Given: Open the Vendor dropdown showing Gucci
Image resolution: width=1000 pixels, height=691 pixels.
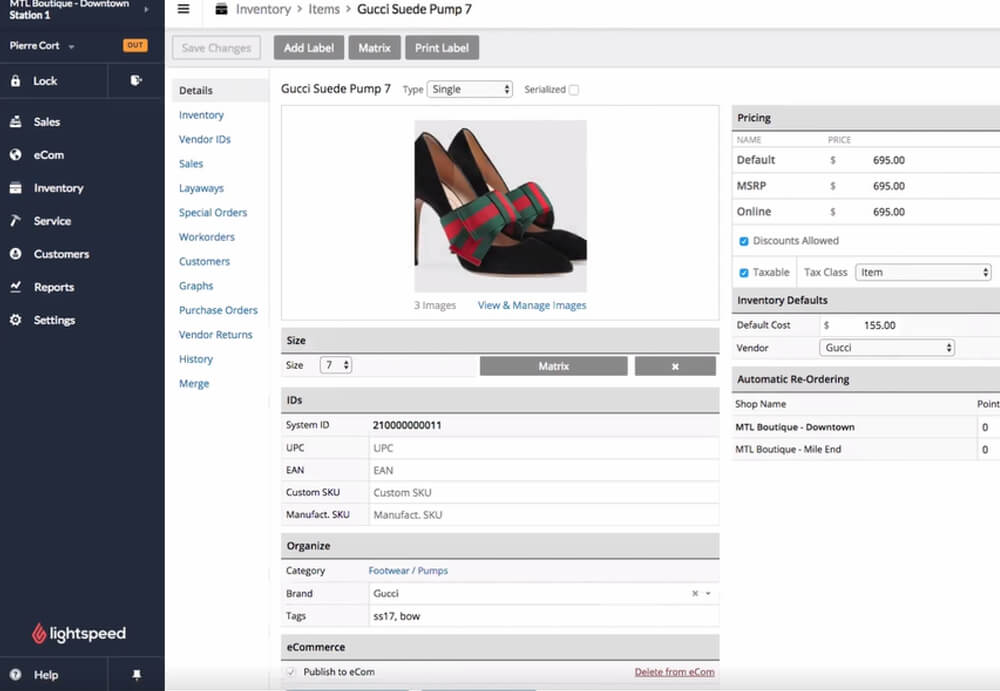Looking at the screenshot, I should coord(886,348).
